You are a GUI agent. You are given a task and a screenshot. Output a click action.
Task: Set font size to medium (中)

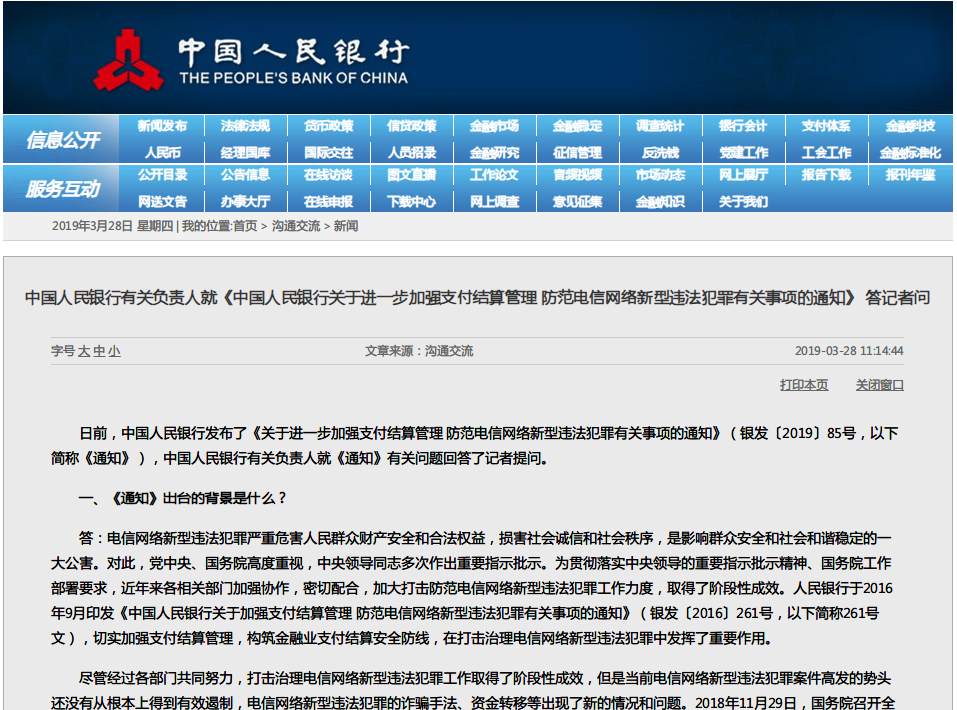[x=99, y=352]
